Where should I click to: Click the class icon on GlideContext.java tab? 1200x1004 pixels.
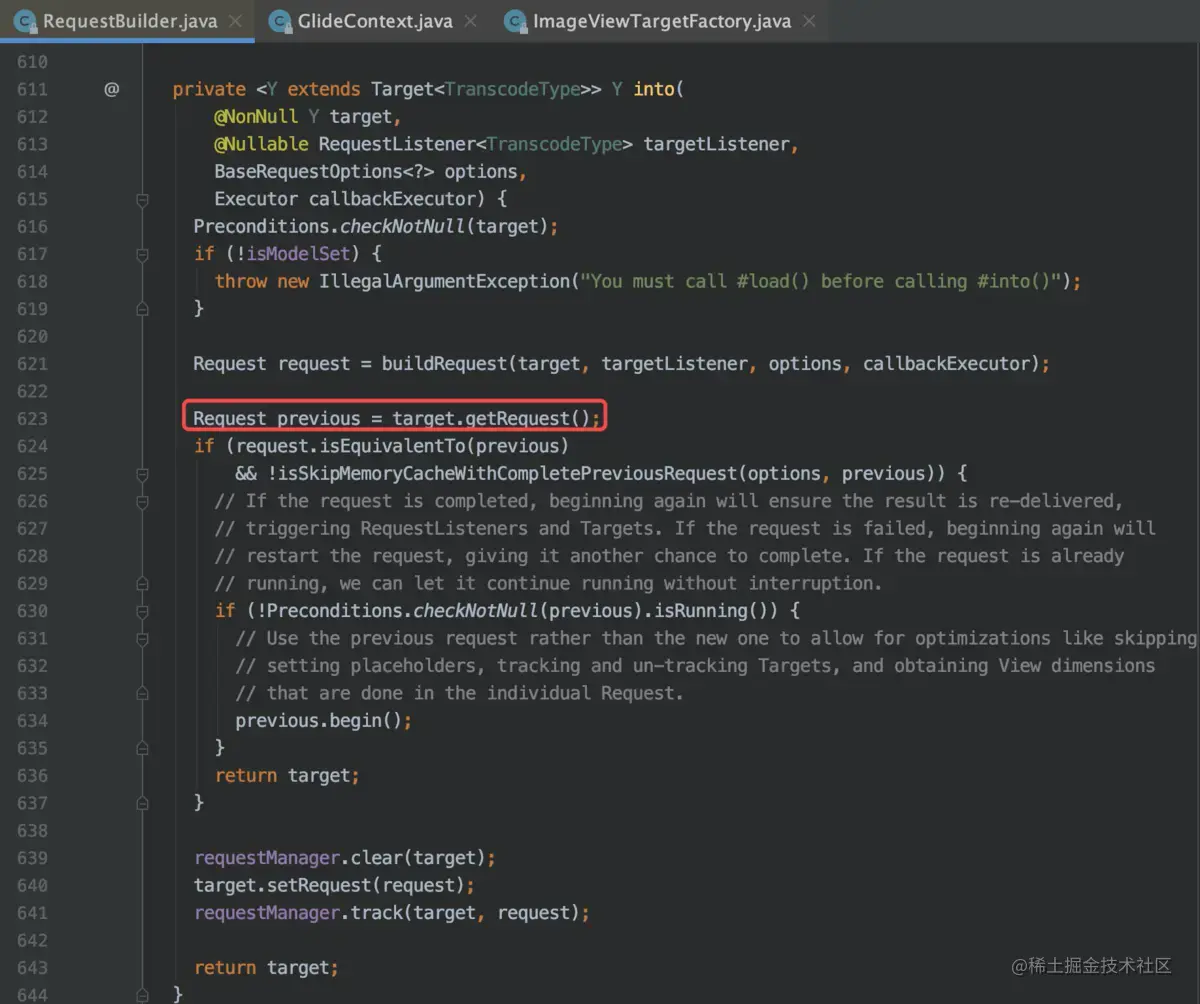[x=281, y=21]
